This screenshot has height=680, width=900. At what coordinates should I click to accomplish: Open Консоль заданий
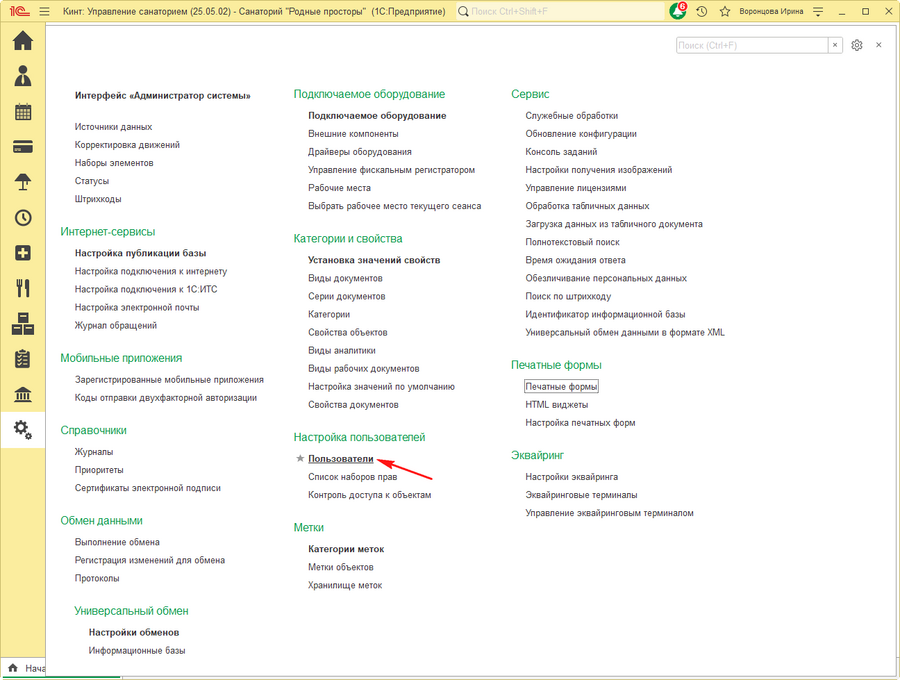coord(561,152)
